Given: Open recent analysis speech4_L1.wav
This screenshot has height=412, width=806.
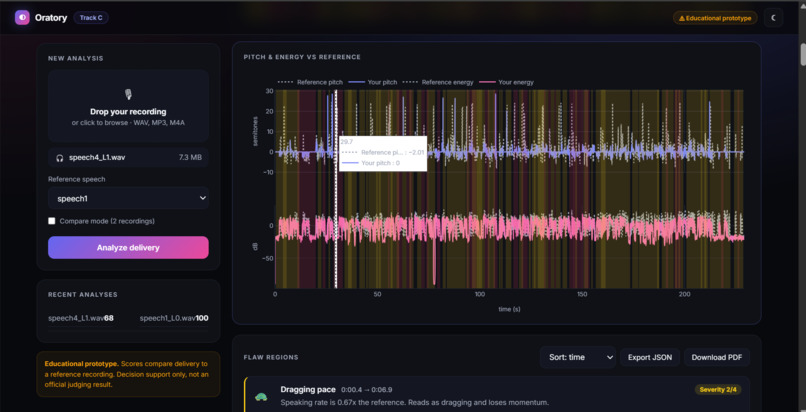Looking at the screenshot, I should tap(81, 318).
